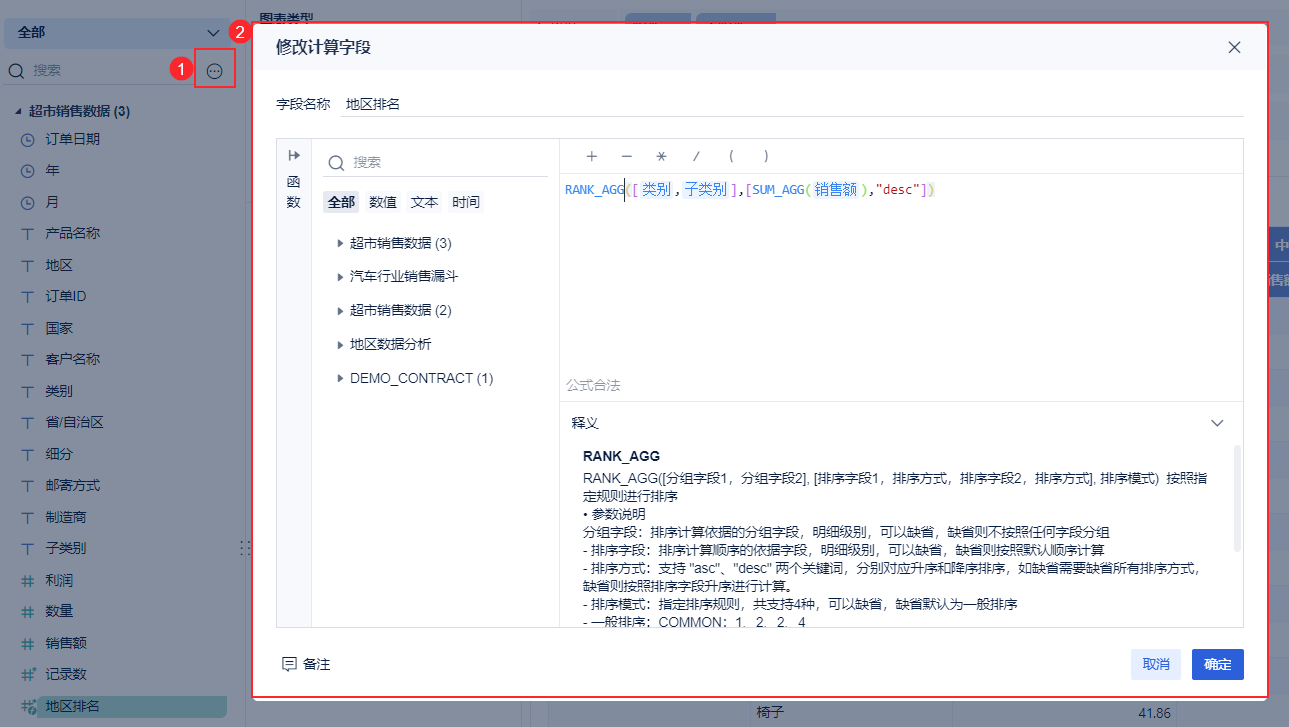Click the T icon beside 产品名称 field

tap(27, 232)
